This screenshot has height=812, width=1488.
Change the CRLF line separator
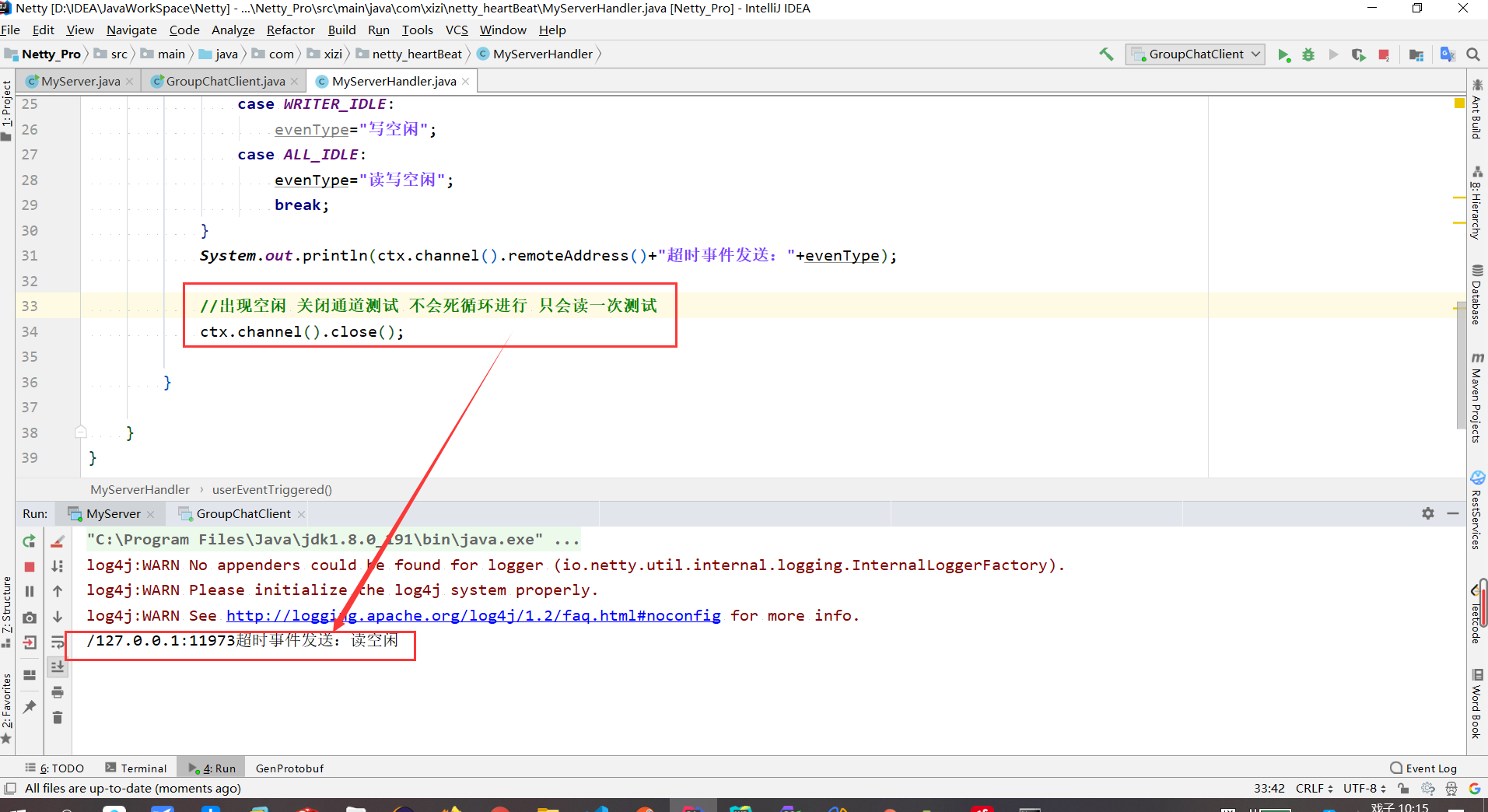pyautogui.click(x=1314, y=789)
